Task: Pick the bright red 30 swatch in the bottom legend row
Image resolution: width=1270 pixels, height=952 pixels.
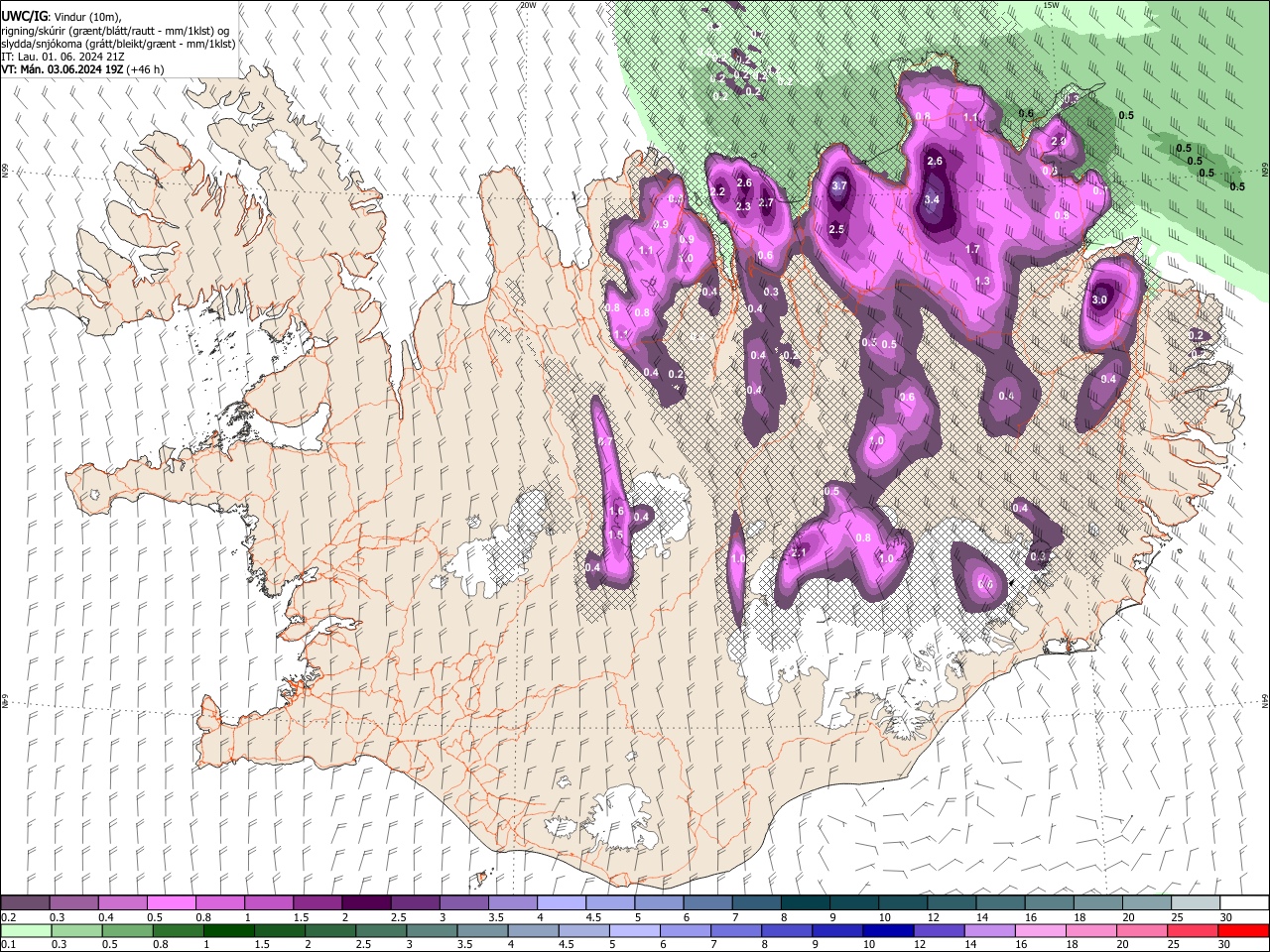Action: [1243, 930]
